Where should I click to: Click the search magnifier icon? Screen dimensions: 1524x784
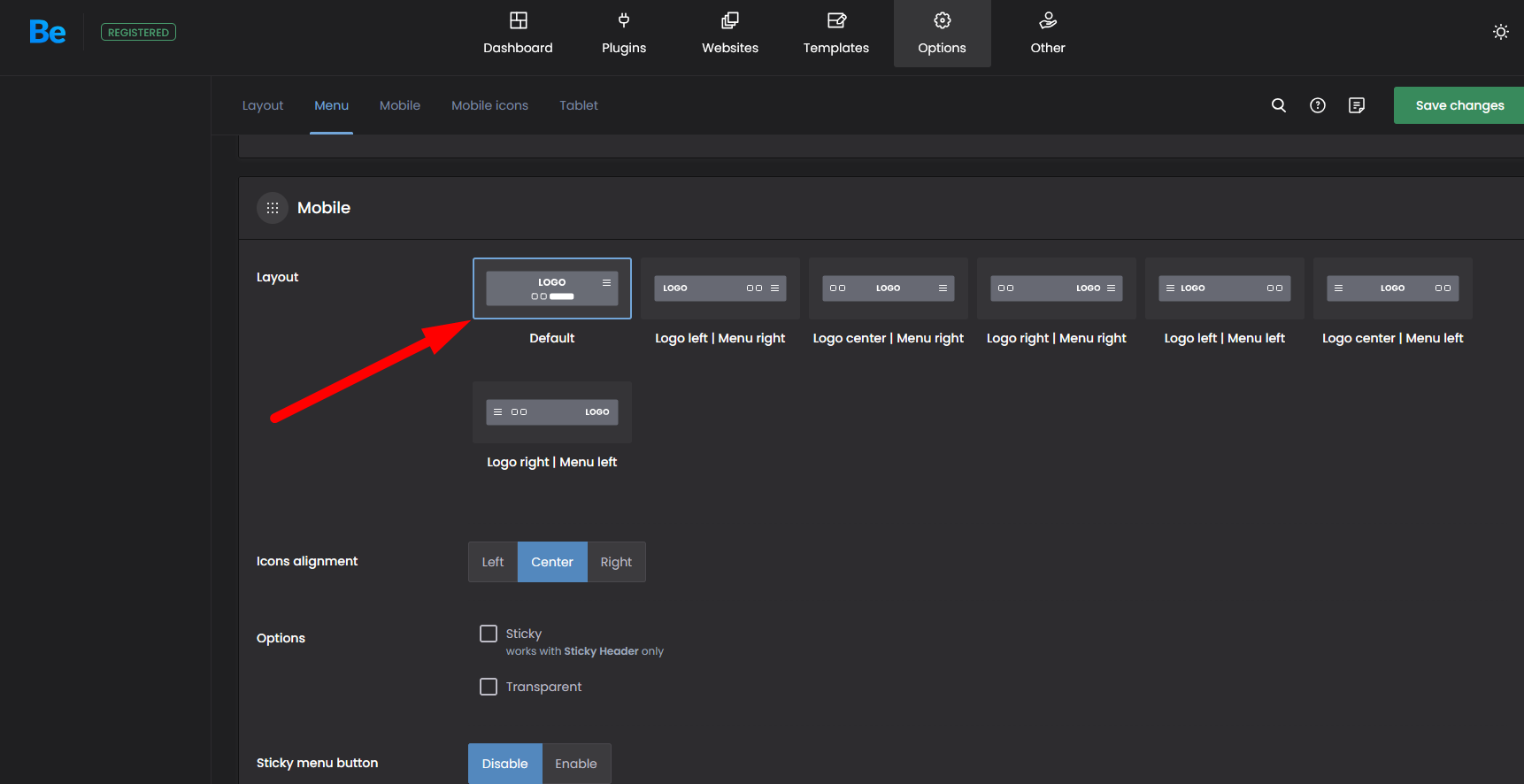pos(1279,105)
